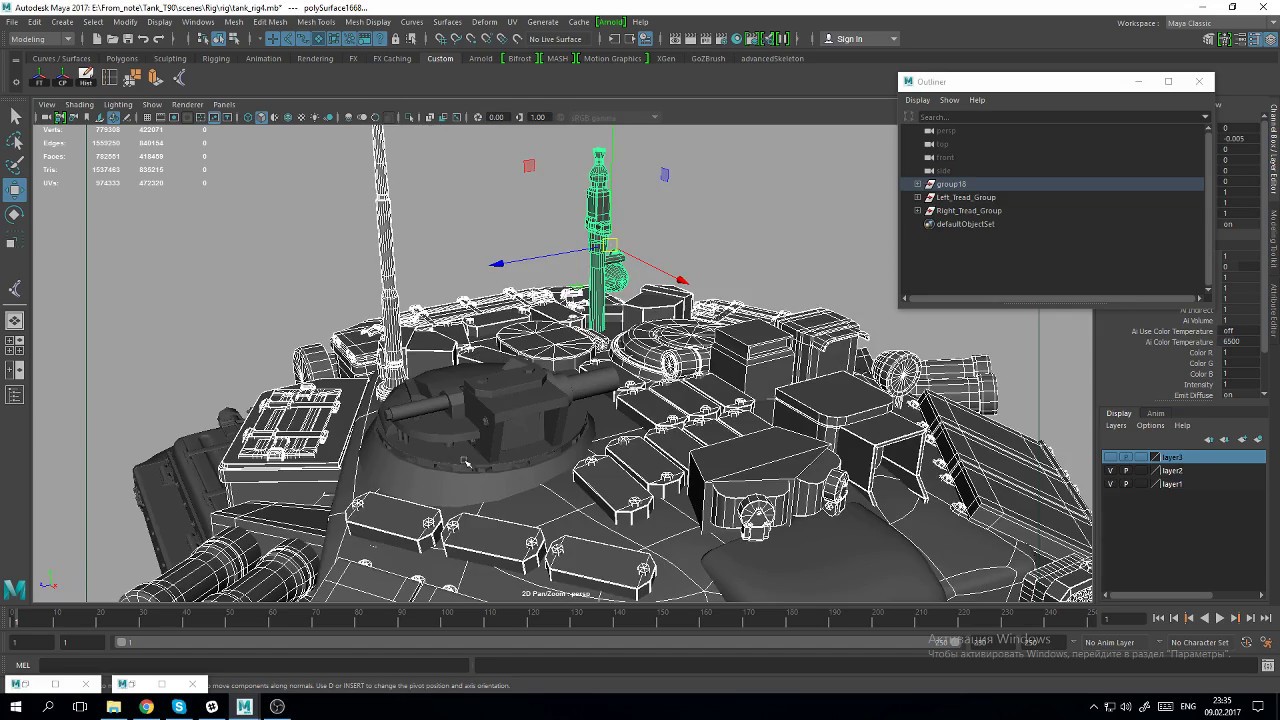Click the viewport gamma 1.00 field
Viewport: 1280px width, 720px height.
pos(538,117)
